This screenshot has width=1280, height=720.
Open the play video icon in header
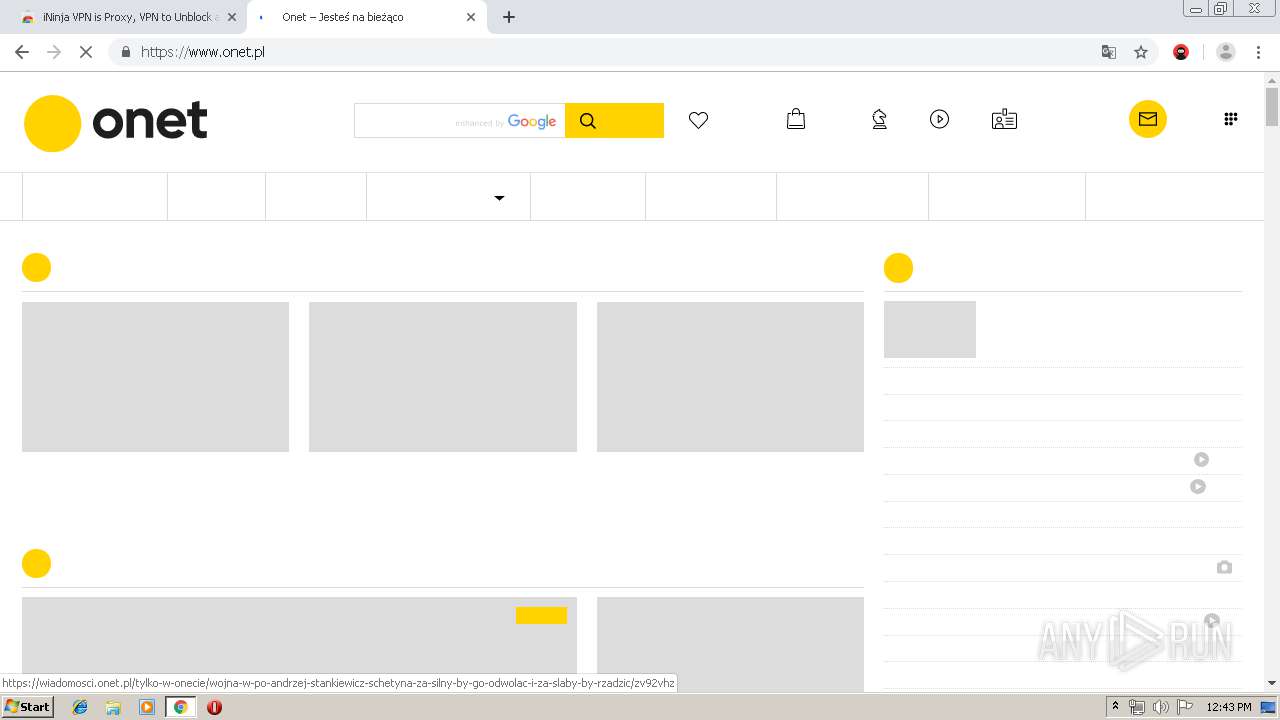click(939, 119)
